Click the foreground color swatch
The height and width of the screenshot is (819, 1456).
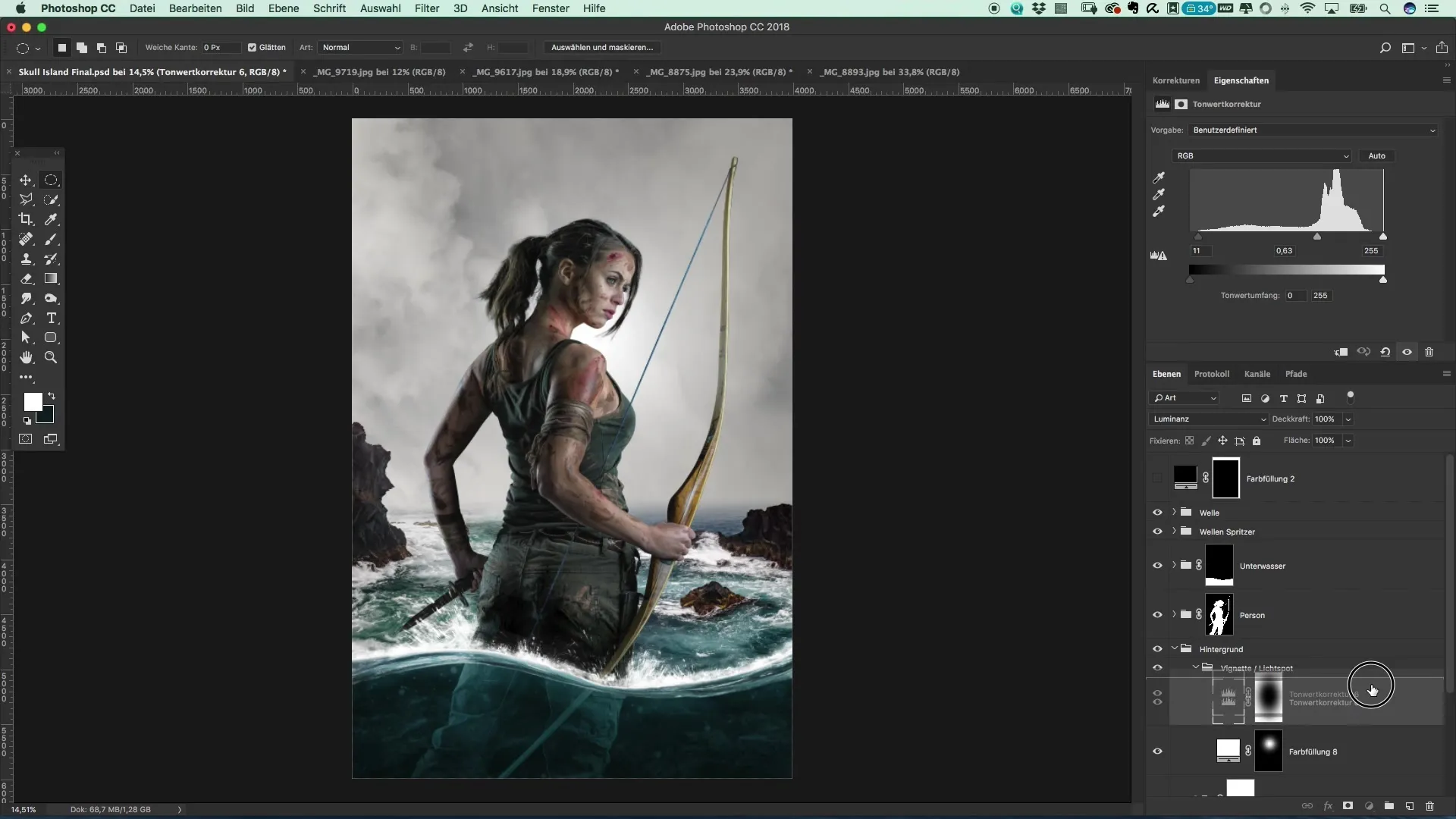(x=32, y=401)
